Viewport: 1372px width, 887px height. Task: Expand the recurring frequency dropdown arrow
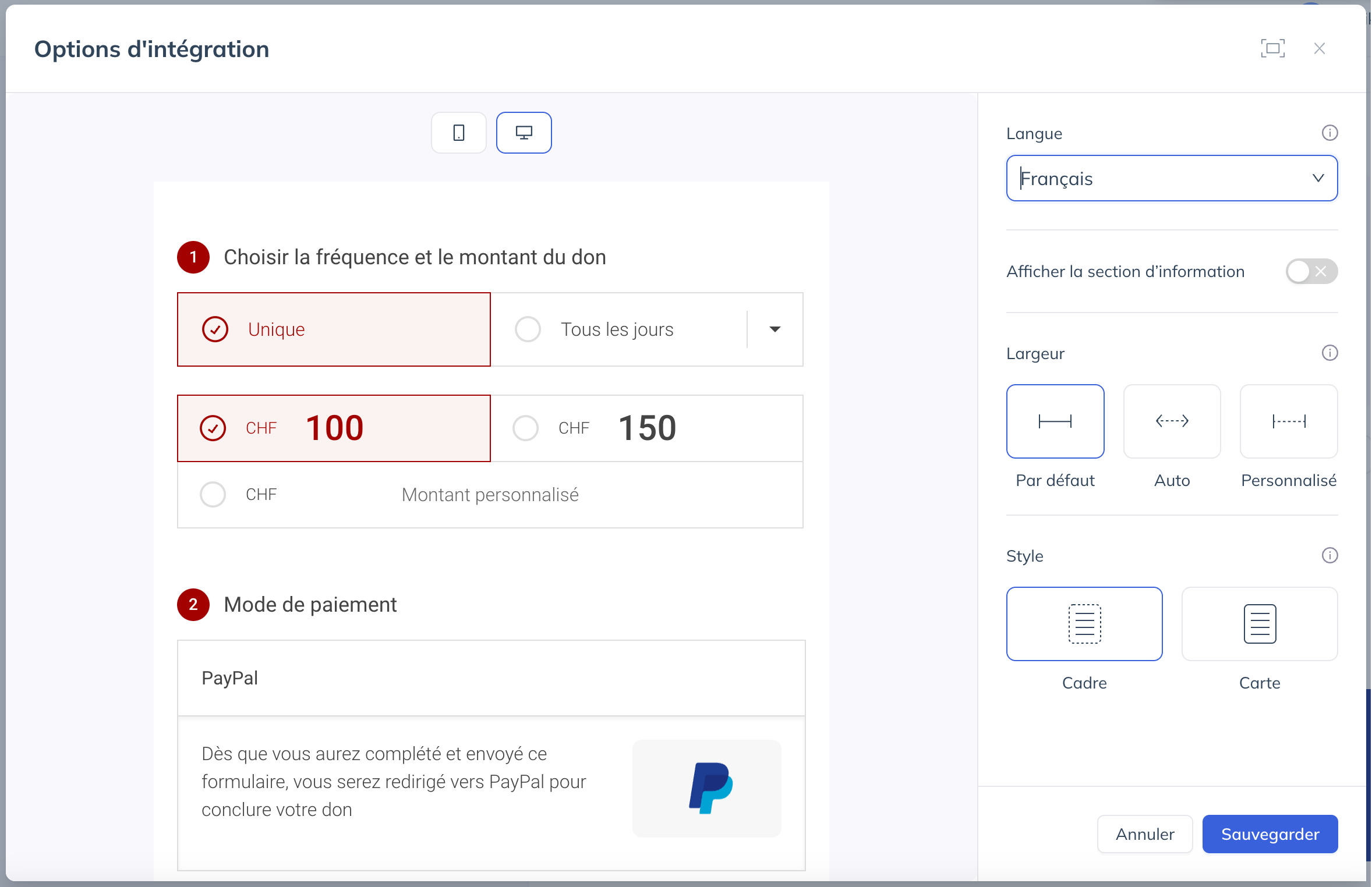(x=775, y=329)
